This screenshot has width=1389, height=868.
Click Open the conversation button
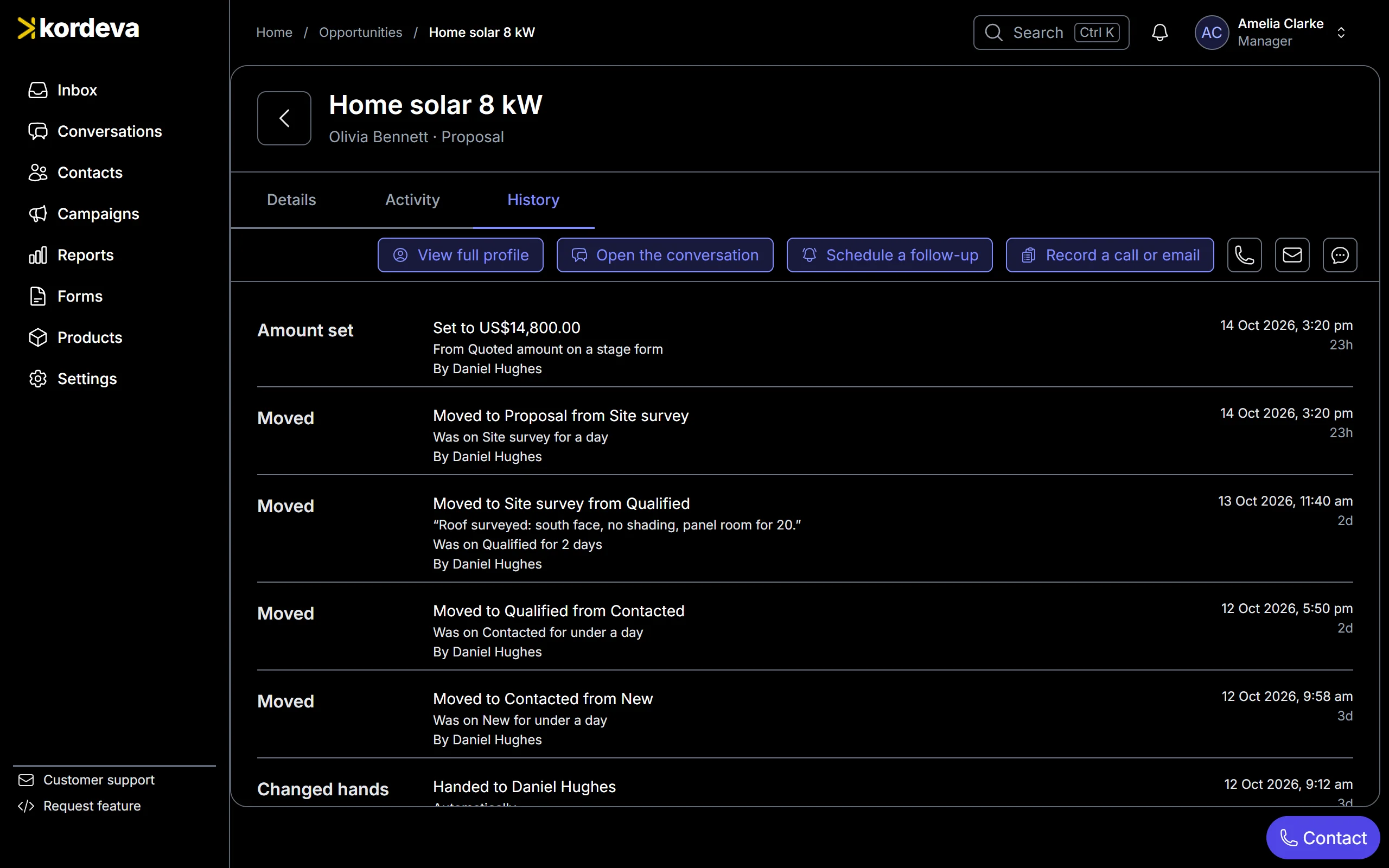[x=665, y=255]
